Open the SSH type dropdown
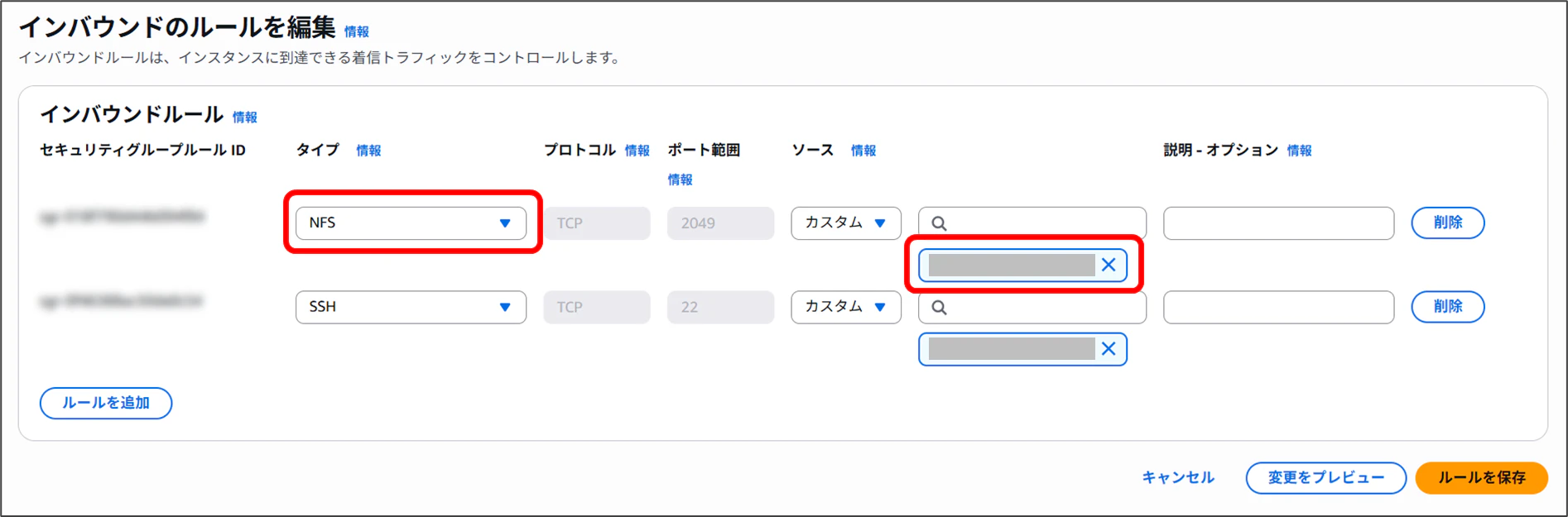Screen dimensions: 1568x517 coord(411,307)
